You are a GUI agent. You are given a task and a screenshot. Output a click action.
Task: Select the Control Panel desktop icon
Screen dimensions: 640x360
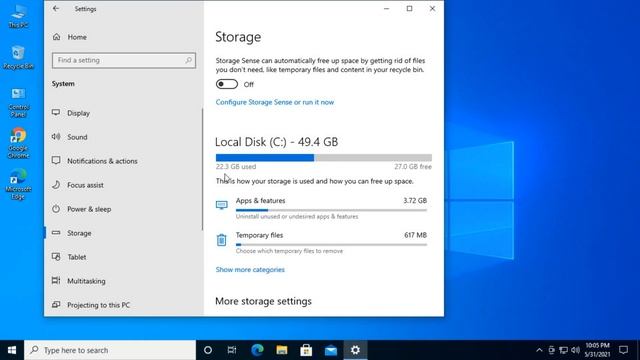click(x=18, y=102)
